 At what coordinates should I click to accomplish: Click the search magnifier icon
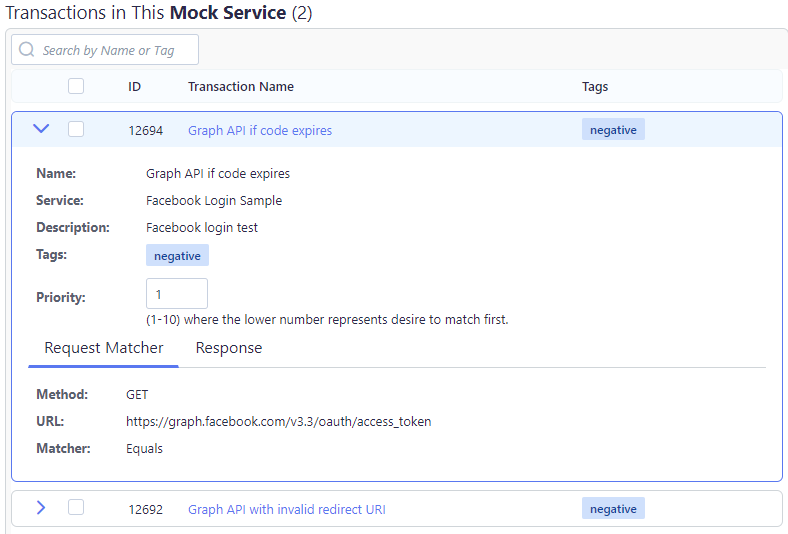pos(27,50)
